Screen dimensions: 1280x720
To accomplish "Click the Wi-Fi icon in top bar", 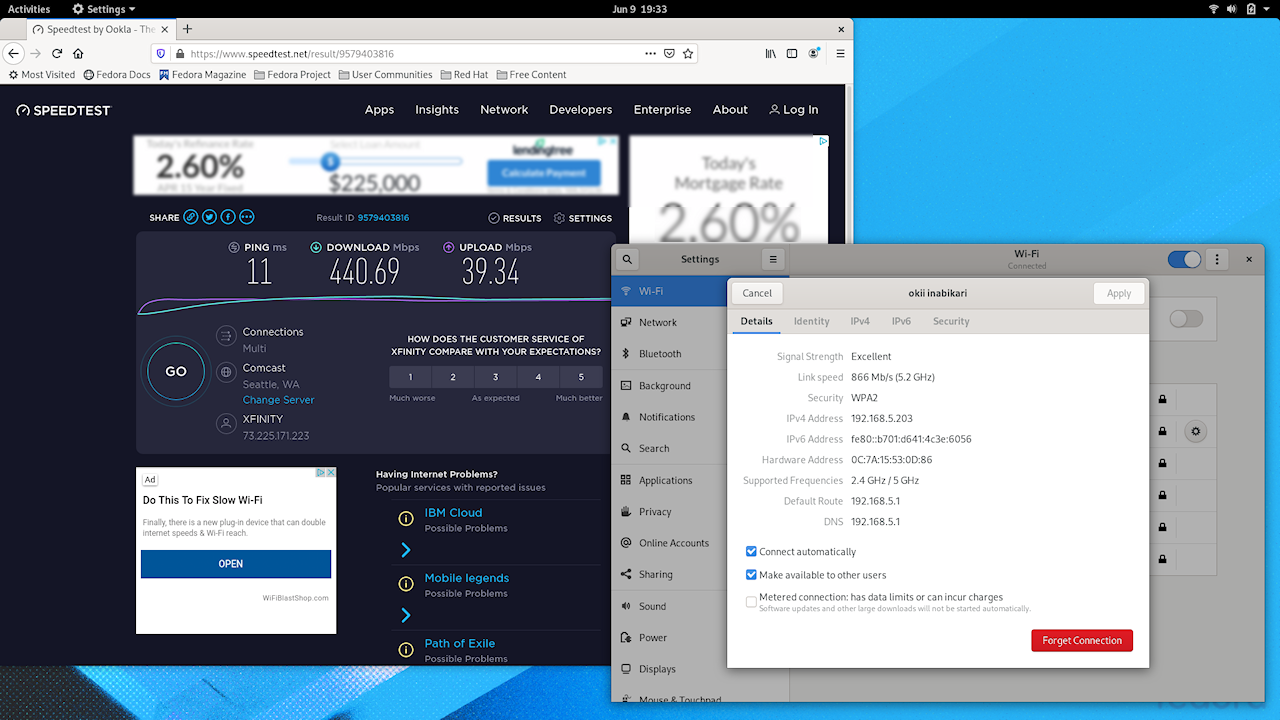I will [x=1214, y=9].
